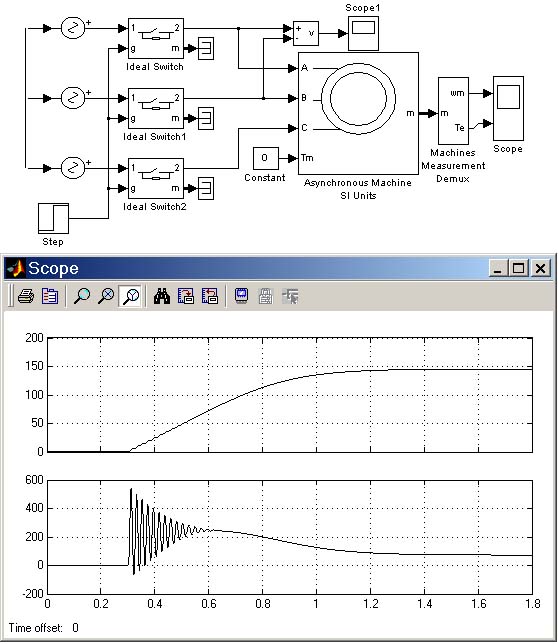558x644 pixels.
Task: Select the middle AC voltage source
Action: click(73, 98)
